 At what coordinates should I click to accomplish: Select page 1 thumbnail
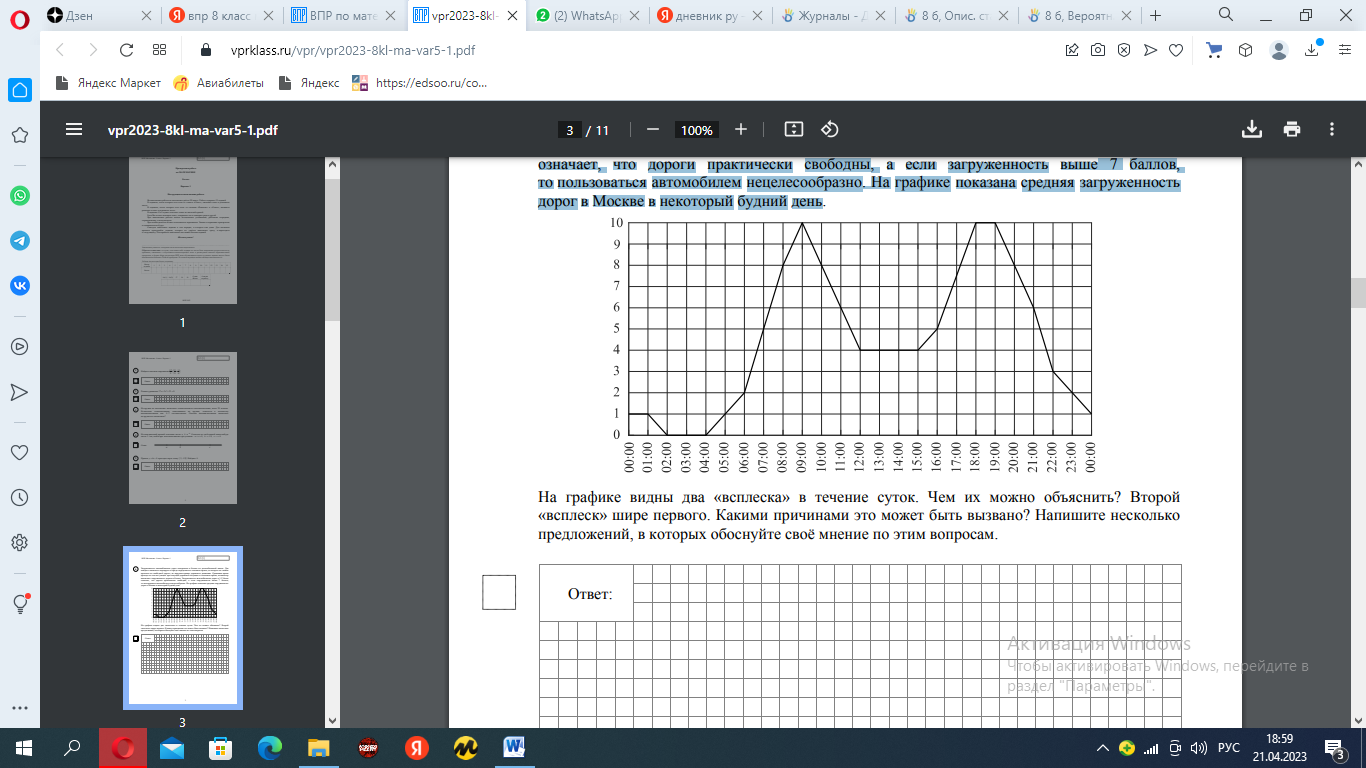pos(183,231)
